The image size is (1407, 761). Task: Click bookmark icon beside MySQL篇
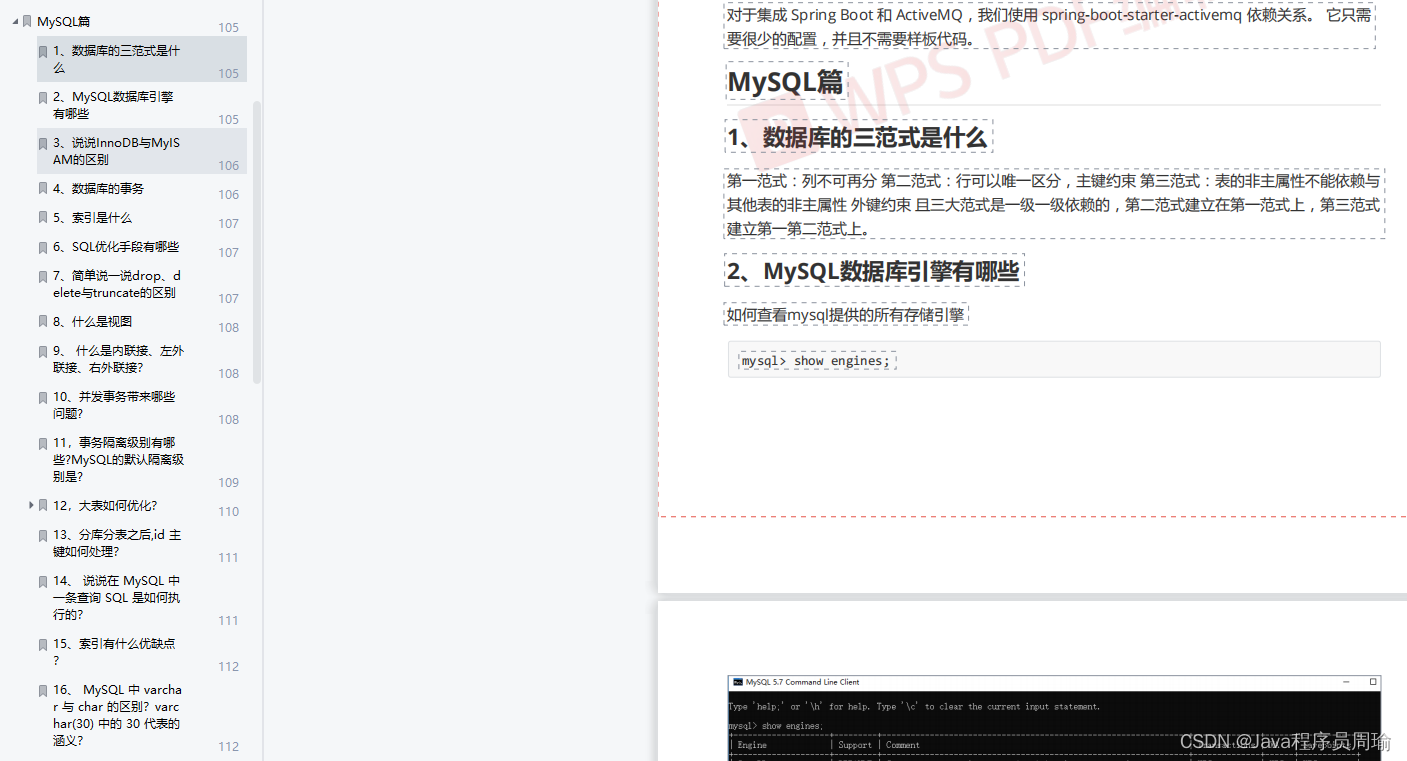point(27,22)
